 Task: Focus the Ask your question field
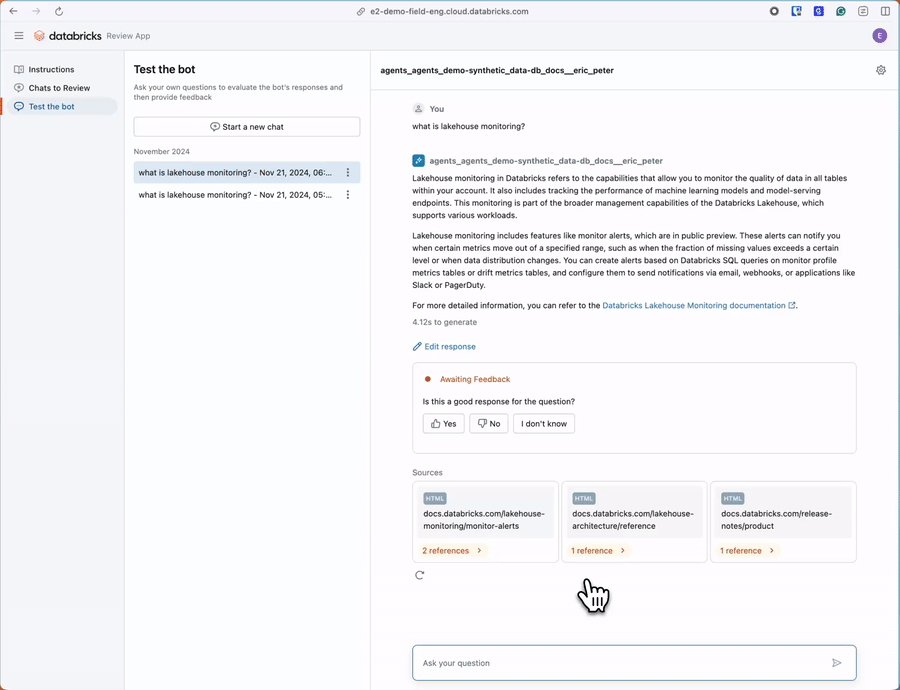620,663
